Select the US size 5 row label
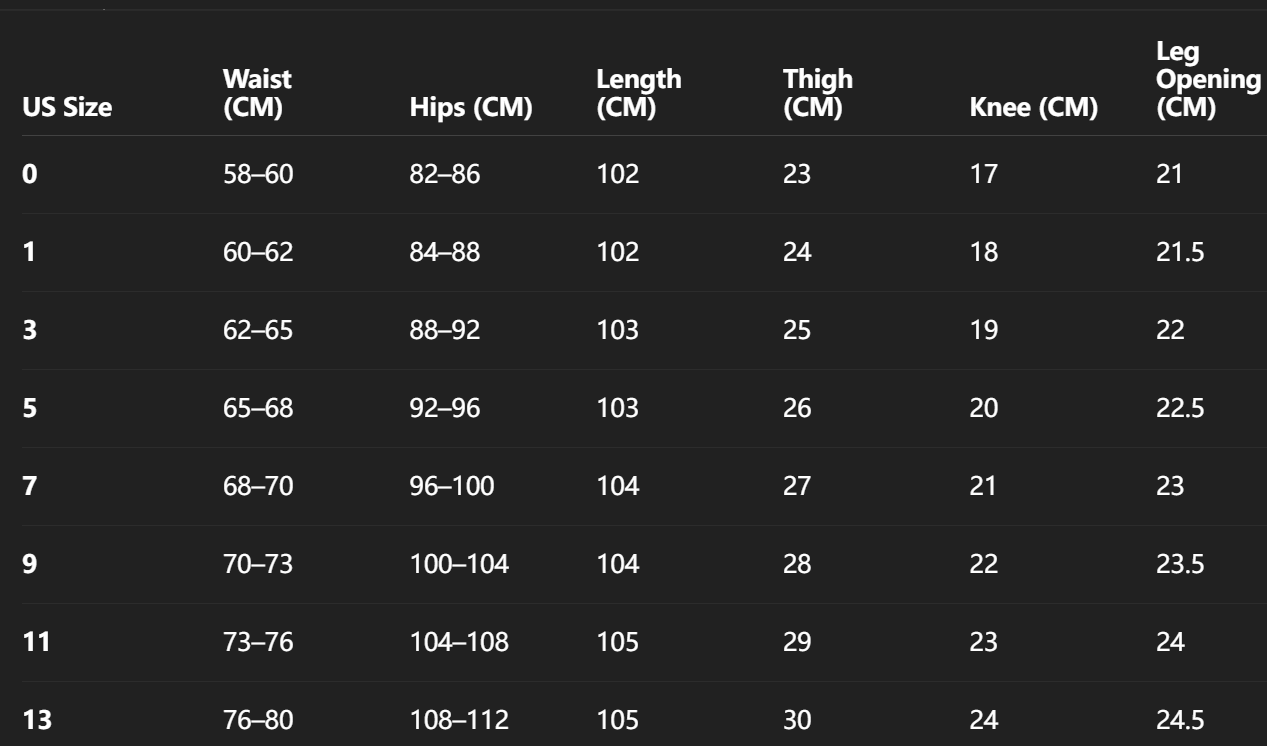Image resolution: width=1267 pixels, height=746 pixels. pos(30,409)
